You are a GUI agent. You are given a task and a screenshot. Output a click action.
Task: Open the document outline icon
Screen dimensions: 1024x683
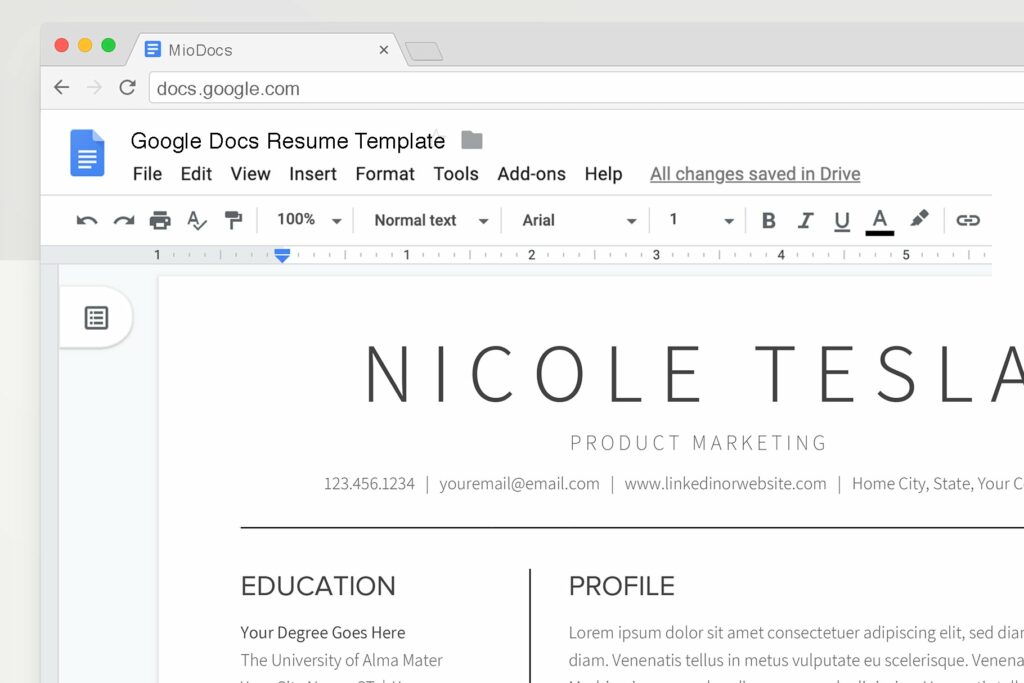coord(96,317)
